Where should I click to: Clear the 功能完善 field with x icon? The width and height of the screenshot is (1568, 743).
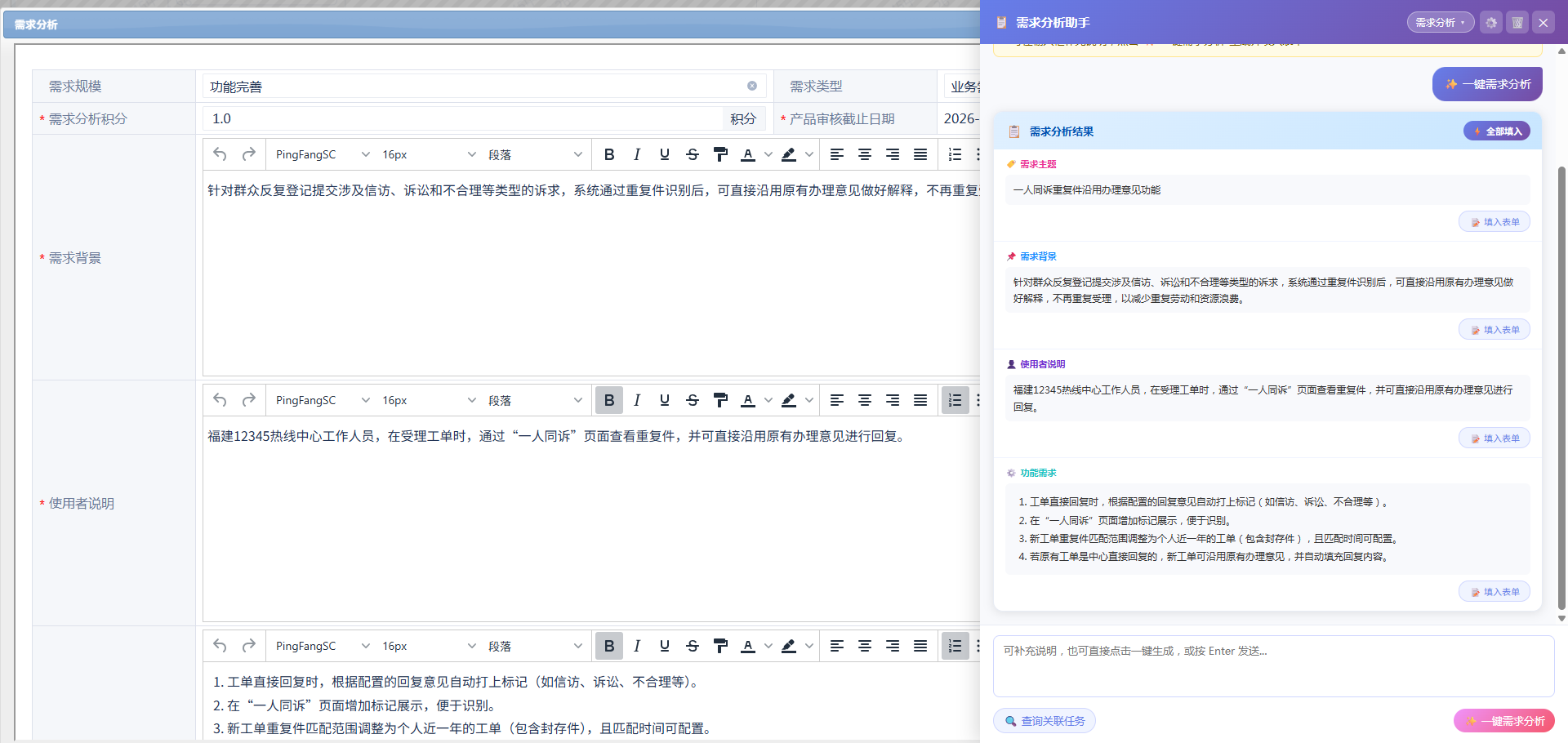752,86
